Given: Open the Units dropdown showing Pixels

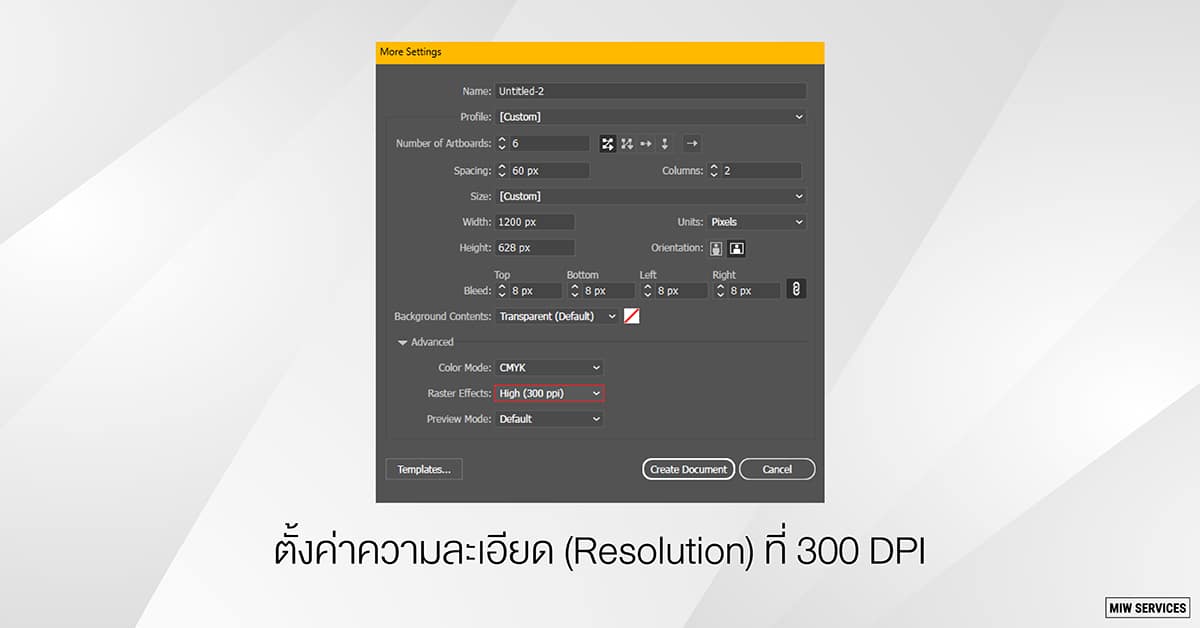Looking at the screenshot, I should [x=756, y=222].
